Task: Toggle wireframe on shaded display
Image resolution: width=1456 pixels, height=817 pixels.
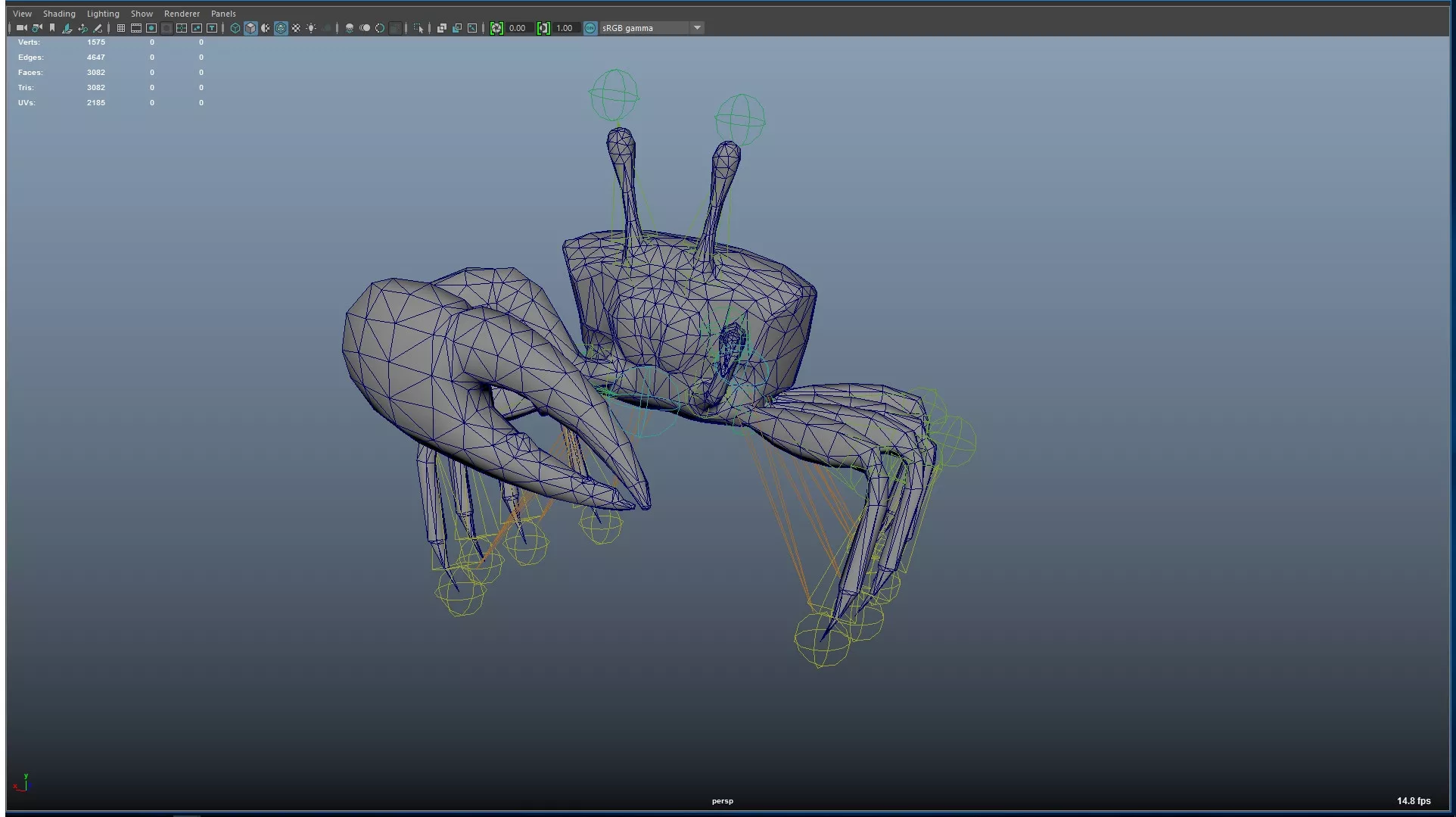Action: (x=281, y=28)
